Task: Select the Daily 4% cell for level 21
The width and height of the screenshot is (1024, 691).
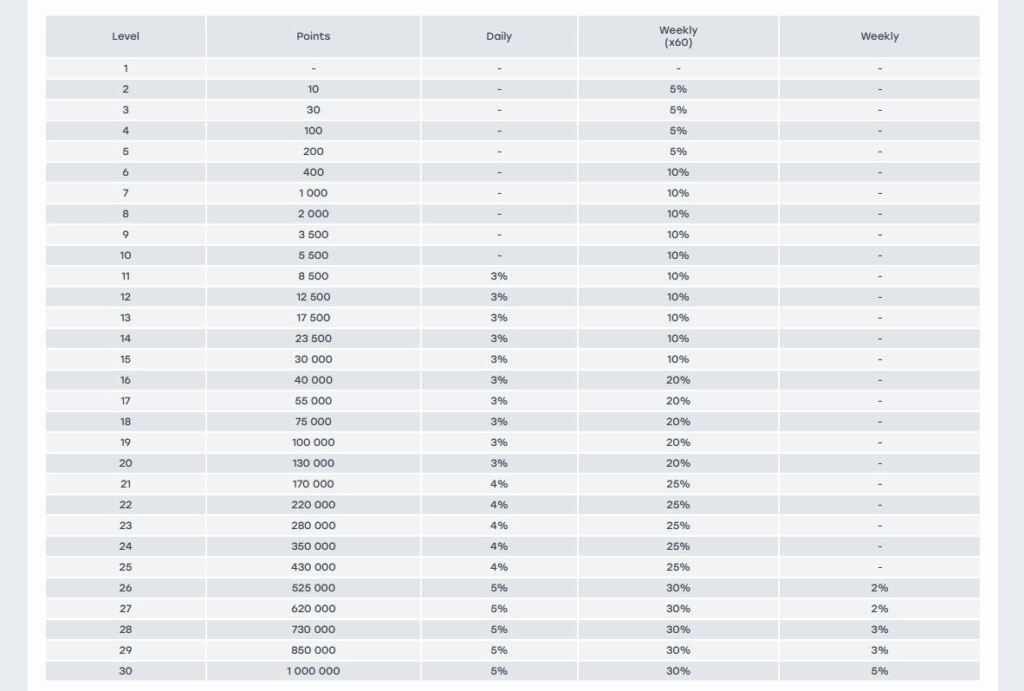Action: [499, 484]
